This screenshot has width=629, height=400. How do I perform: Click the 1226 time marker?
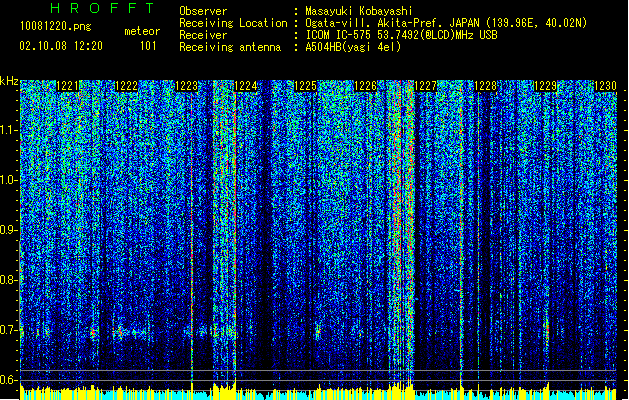click(x=365, y=86)
